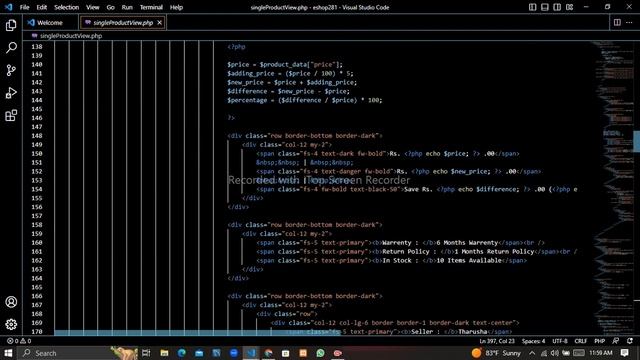640x360 pixels.
Task: Click the vertical scrollbar slider
Action: [636, 142]
